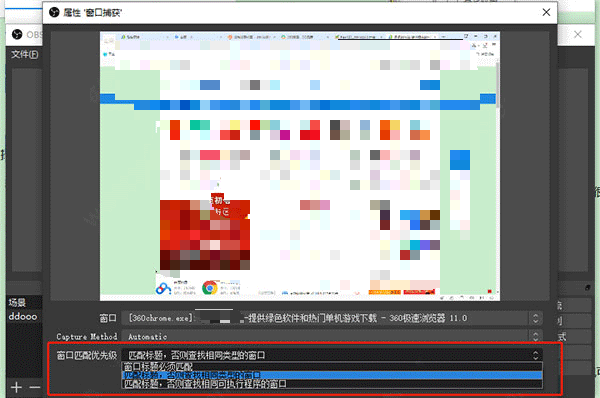Image resolution: width=600 pixels, height=398 pixels.
Task: Close the 属性 '窗口捕获' dialog
Action: (546, 12)
